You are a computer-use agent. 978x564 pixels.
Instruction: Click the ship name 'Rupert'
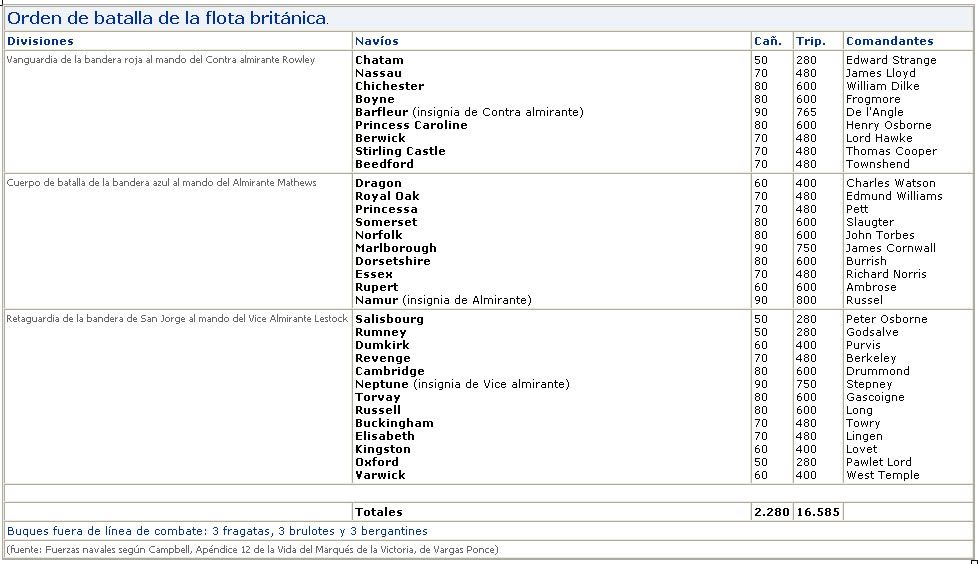(376, 288)
